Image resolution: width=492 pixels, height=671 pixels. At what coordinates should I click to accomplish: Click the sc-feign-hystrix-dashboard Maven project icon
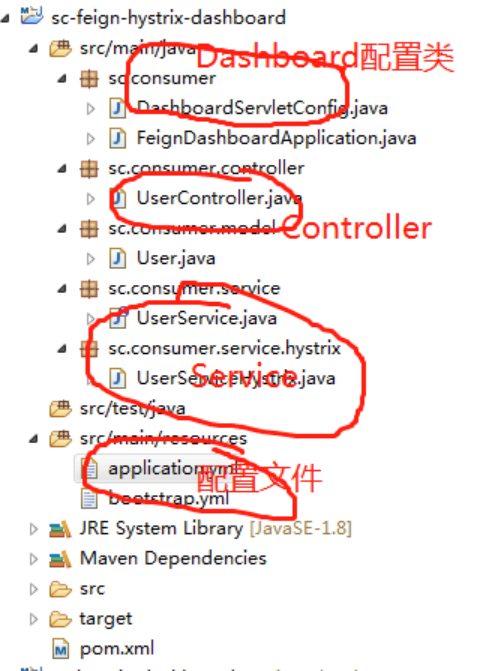coord(32,15)
